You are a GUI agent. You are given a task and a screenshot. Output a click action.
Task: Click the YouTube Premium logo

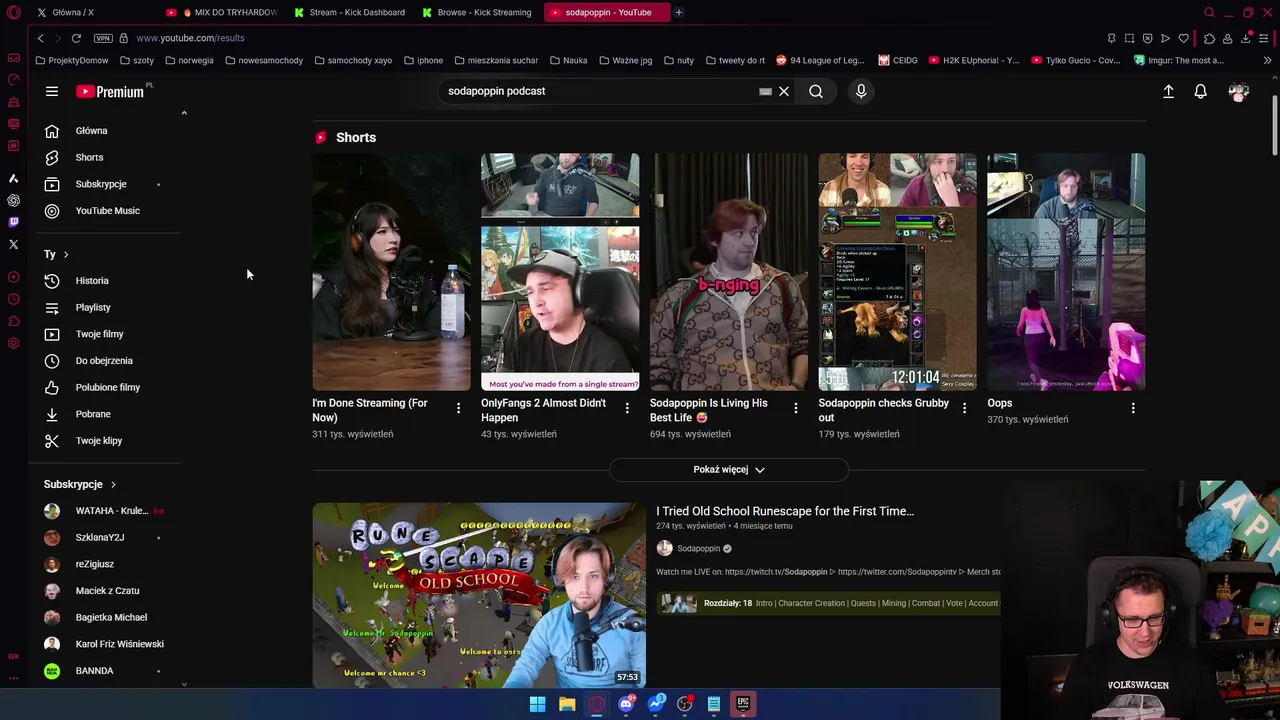[x=110, y=91]
